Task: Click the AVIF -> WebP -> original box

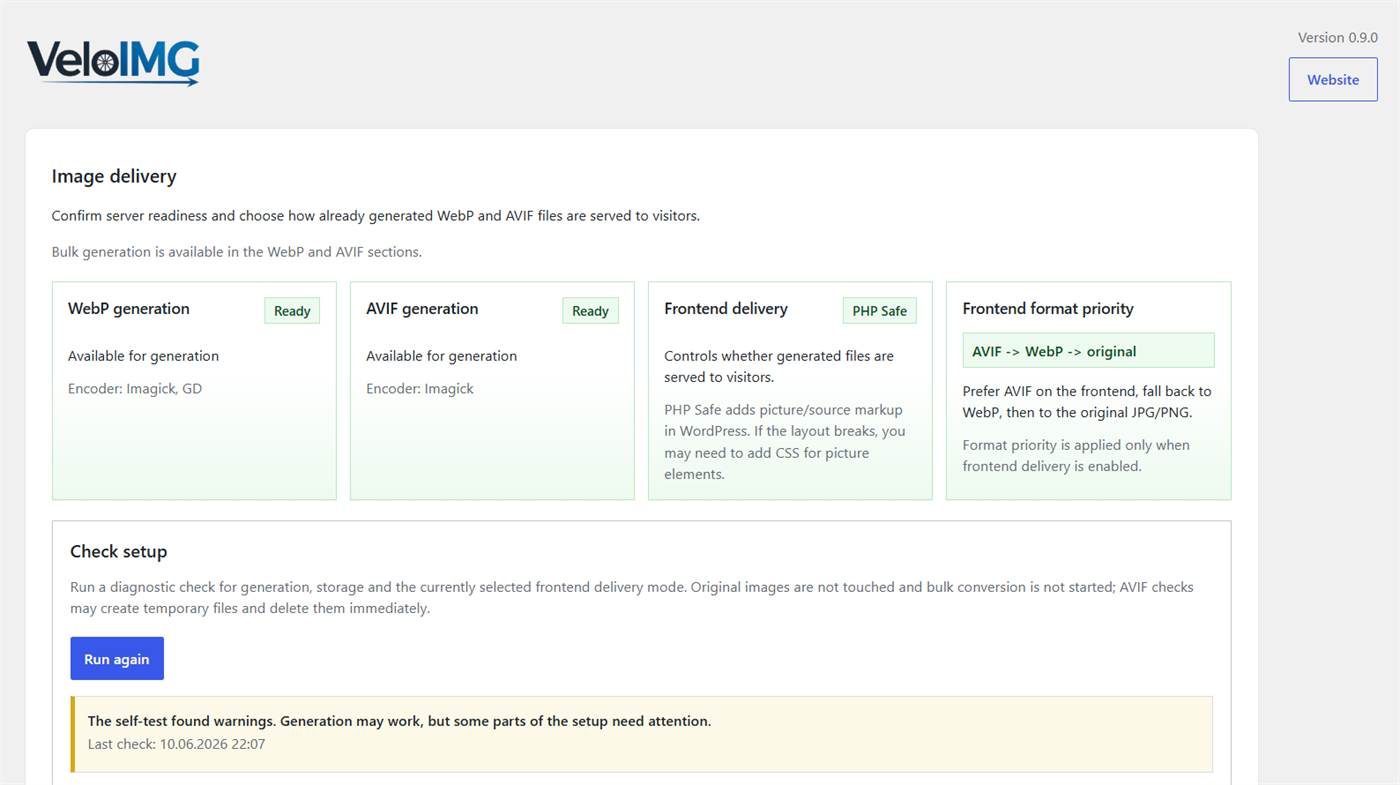Action: click(1089, 351)
